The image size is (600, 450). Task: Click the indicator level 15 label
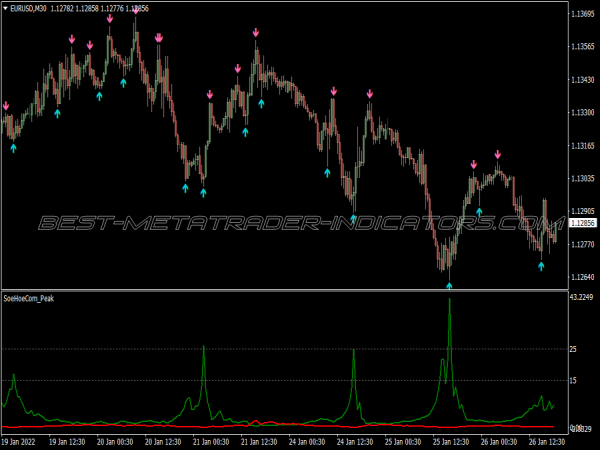click(x=573, y=380)
